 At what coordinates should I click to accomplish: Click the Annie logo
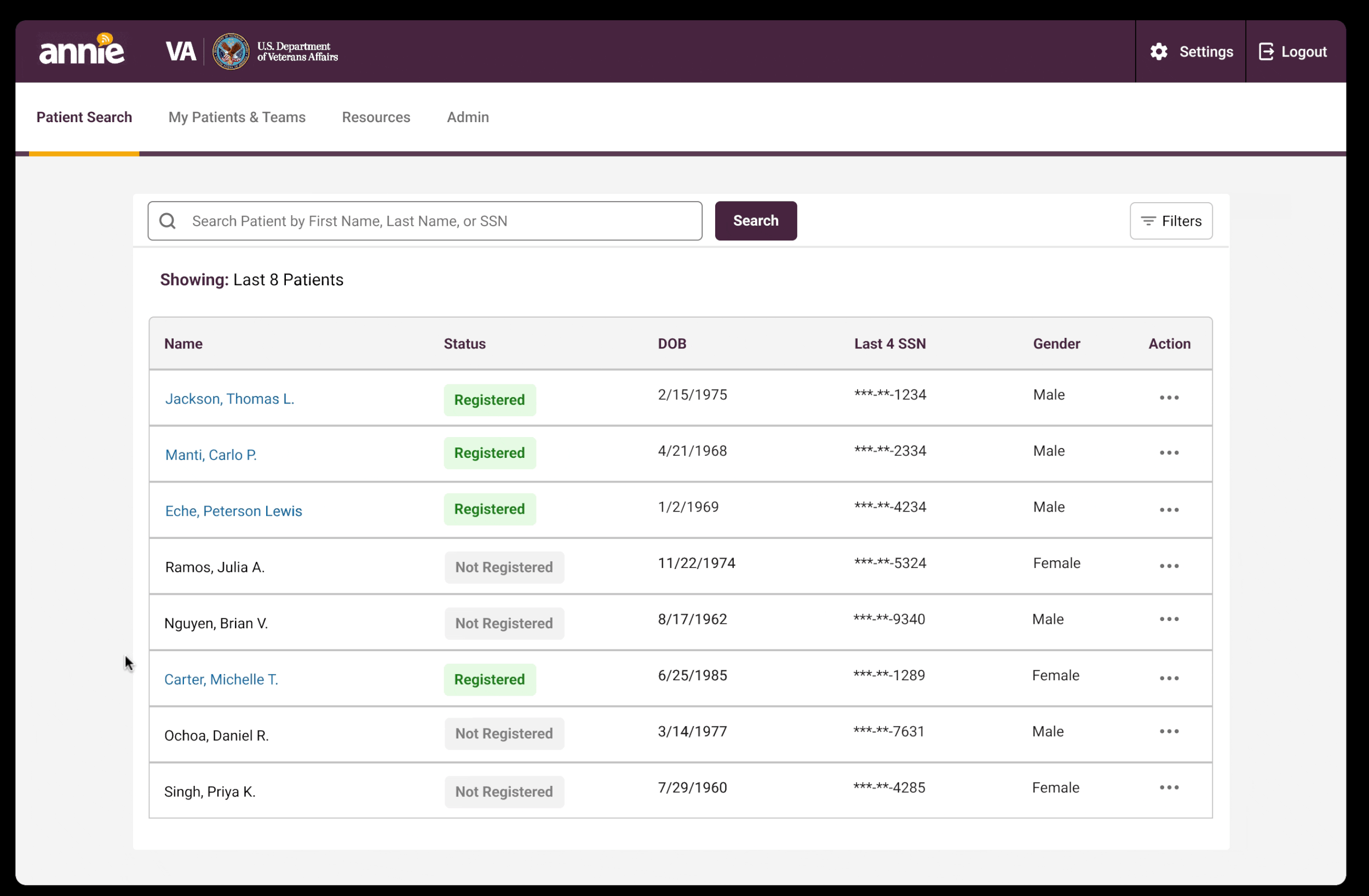[82, 50]
